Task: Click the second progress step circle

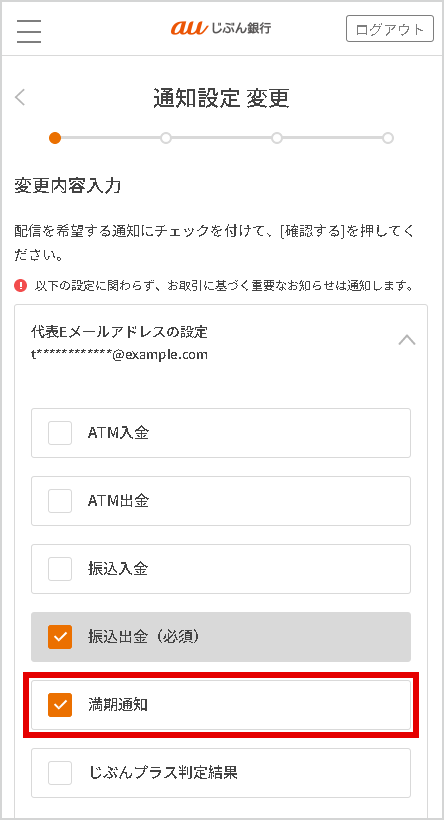Action: point(166,138)
